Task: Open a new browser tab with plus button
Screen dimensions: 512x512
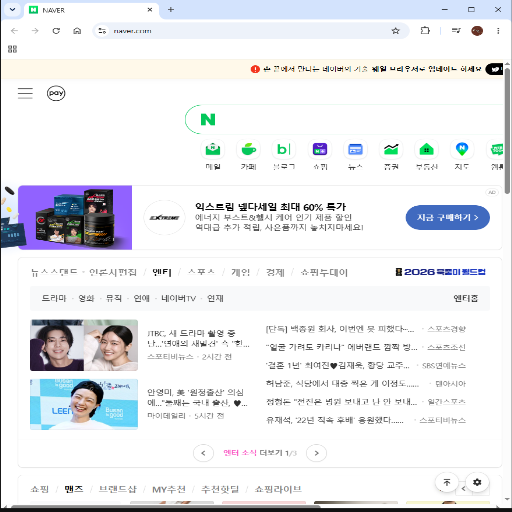Action: coord(171,10)
